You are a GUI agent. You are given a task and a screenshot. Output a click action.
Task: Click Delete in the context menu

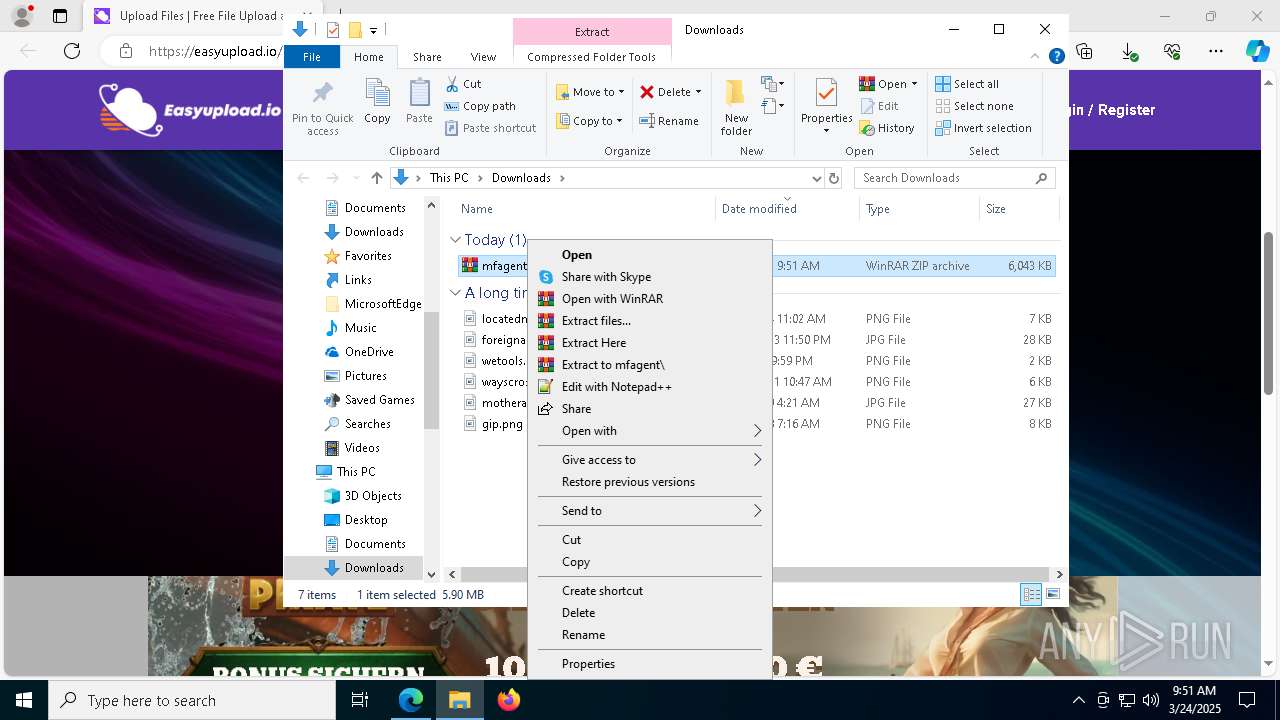point(650,613)
